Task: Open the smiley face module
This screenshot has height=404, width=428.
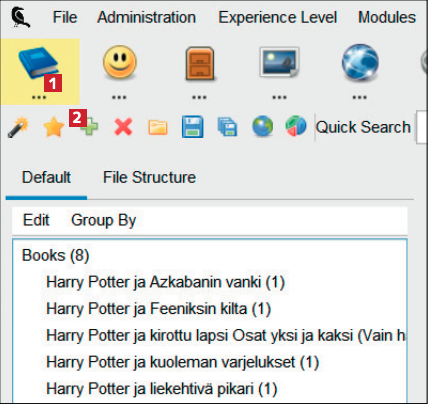Action: (x=119, y=63)
